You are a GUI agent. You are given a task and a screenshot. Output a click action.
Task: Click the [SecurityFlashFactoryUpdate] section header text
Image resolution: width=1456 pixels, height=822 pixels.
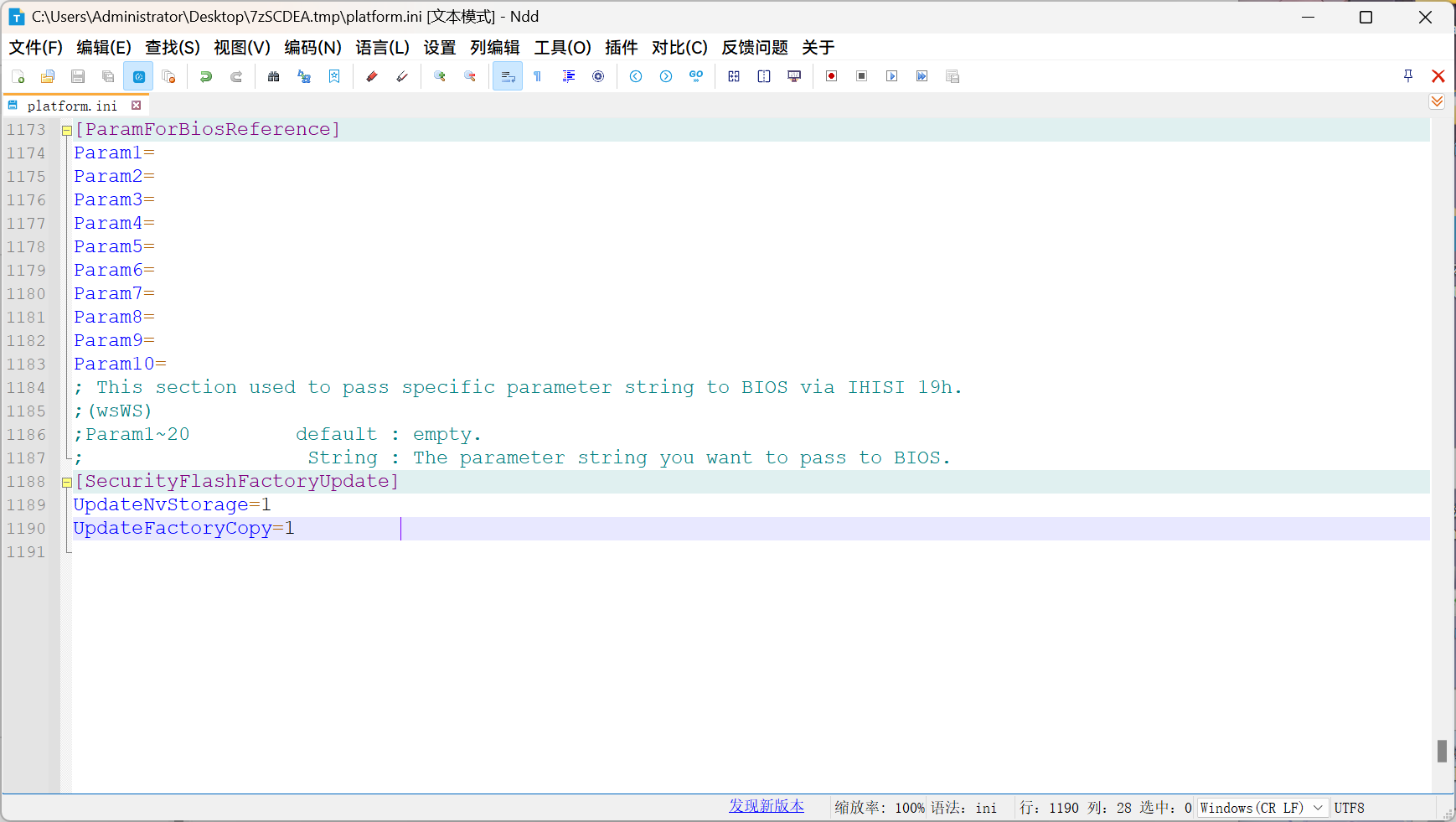point(237,482)
